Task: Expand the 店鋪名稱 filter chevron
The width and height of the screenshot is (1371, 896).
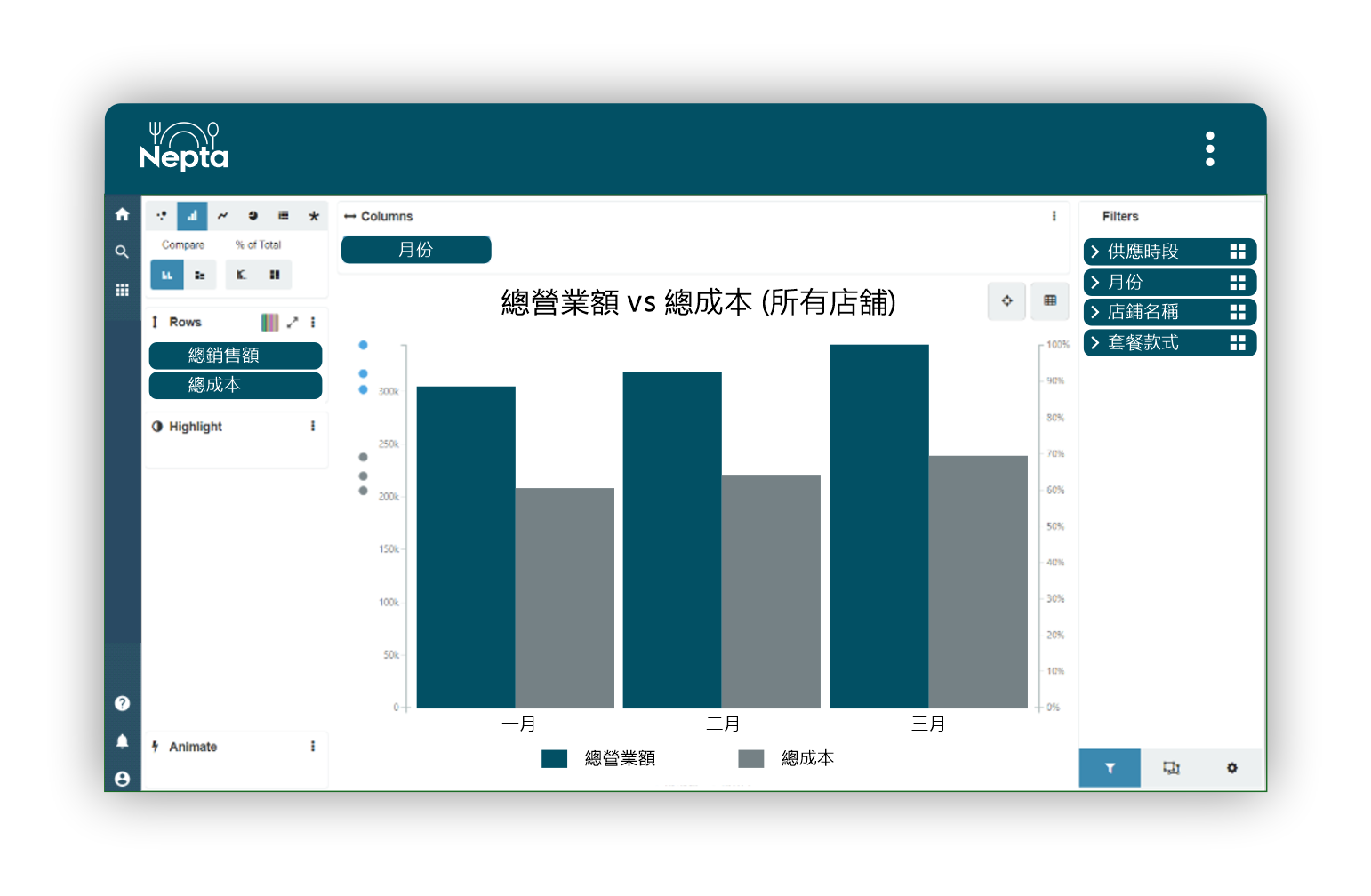Action: (1095, 312)
